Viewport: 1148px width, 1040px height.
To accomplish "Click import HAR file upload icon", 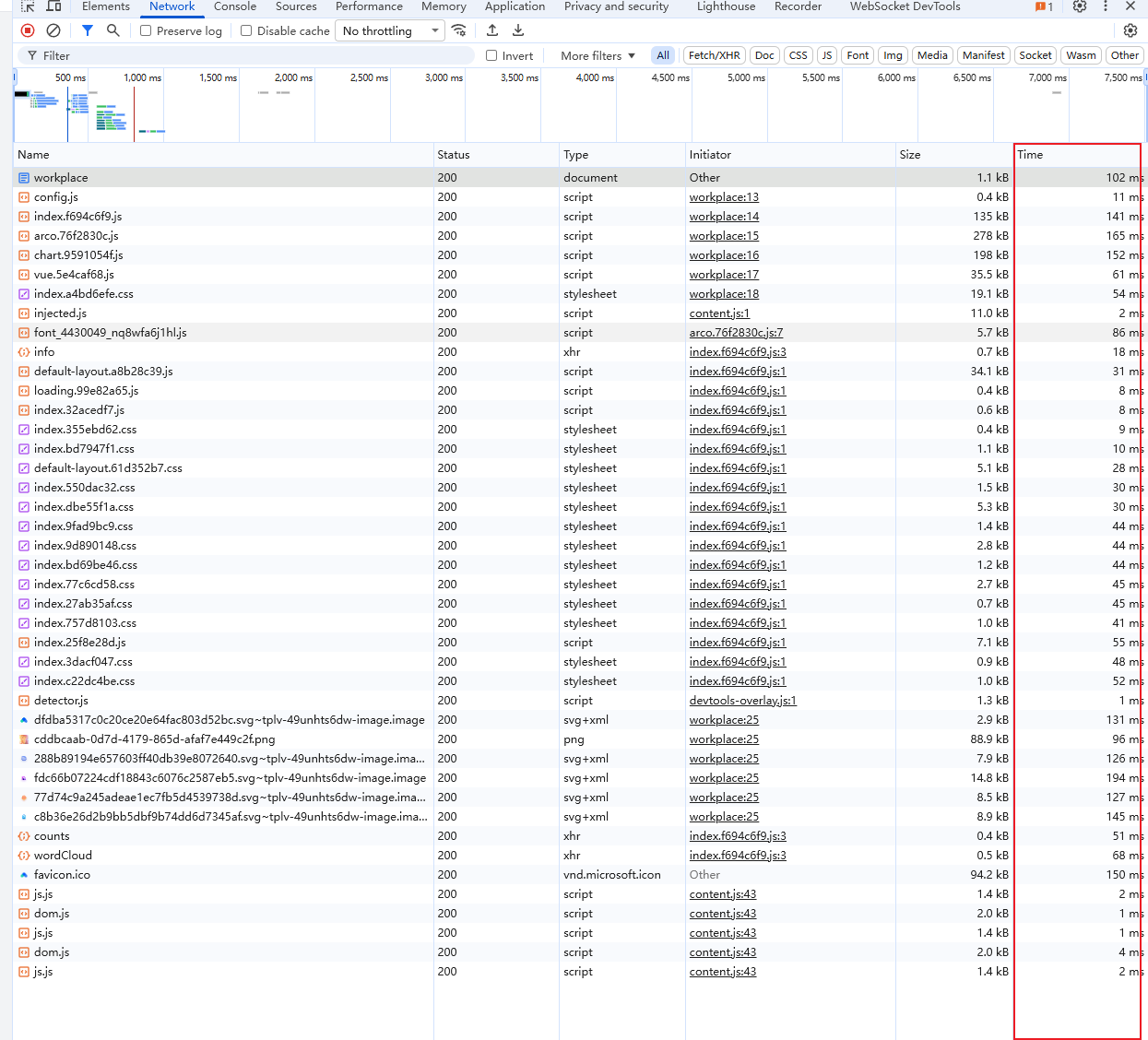I will click(492, 30).
